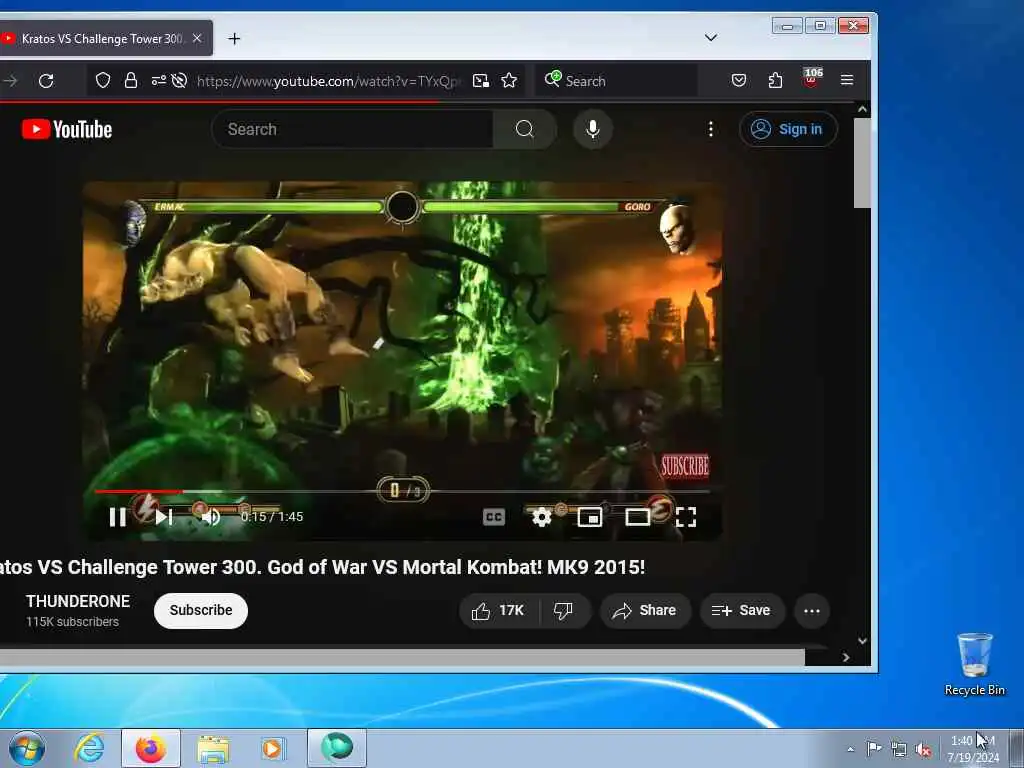Open Windows Explorer folder from taskbar
This screenshot has height=768, width=1024.
pyautogui.click(x=213, y=749)
